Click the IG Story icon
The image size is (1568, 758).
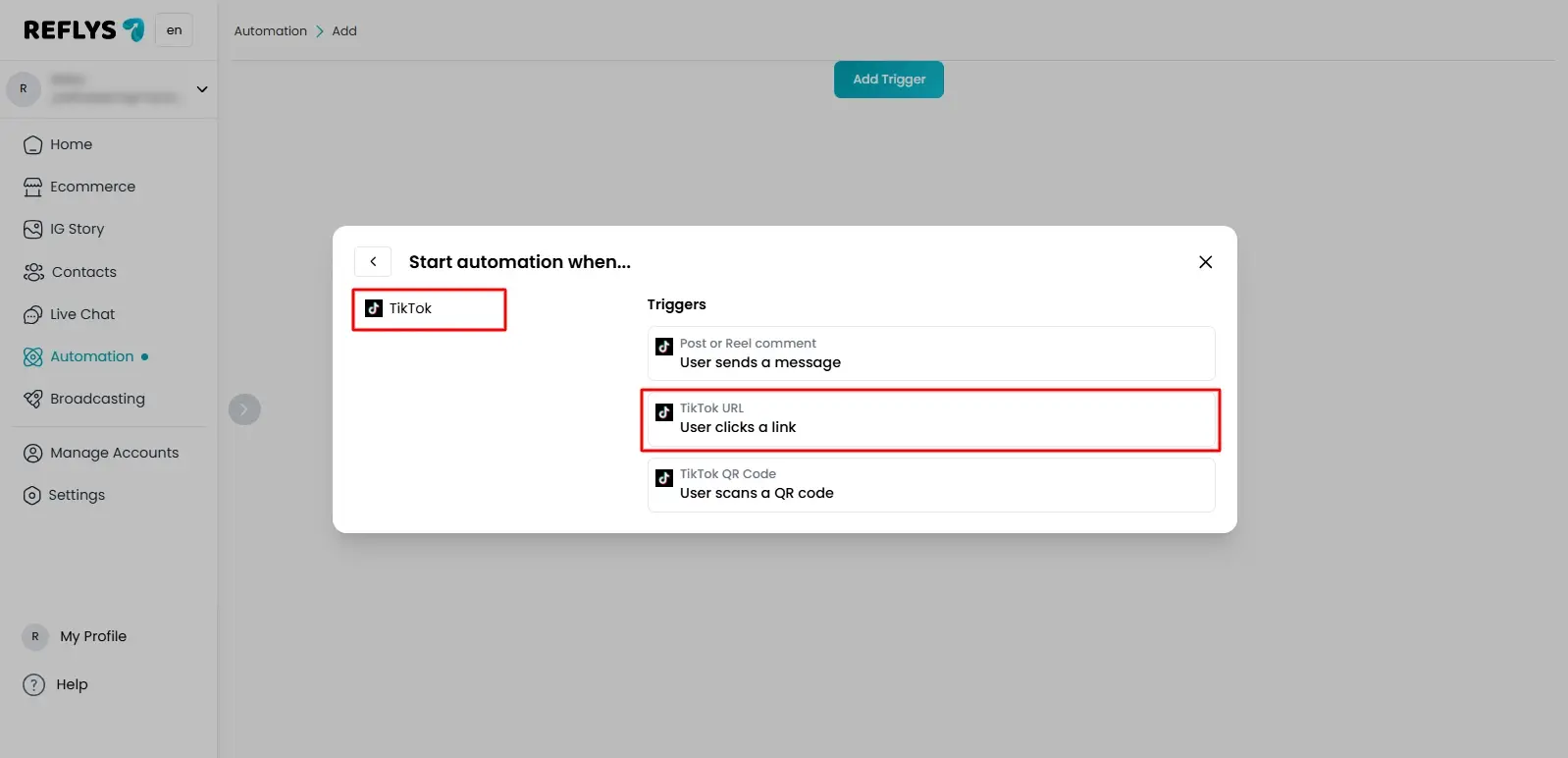click(32, 230)
